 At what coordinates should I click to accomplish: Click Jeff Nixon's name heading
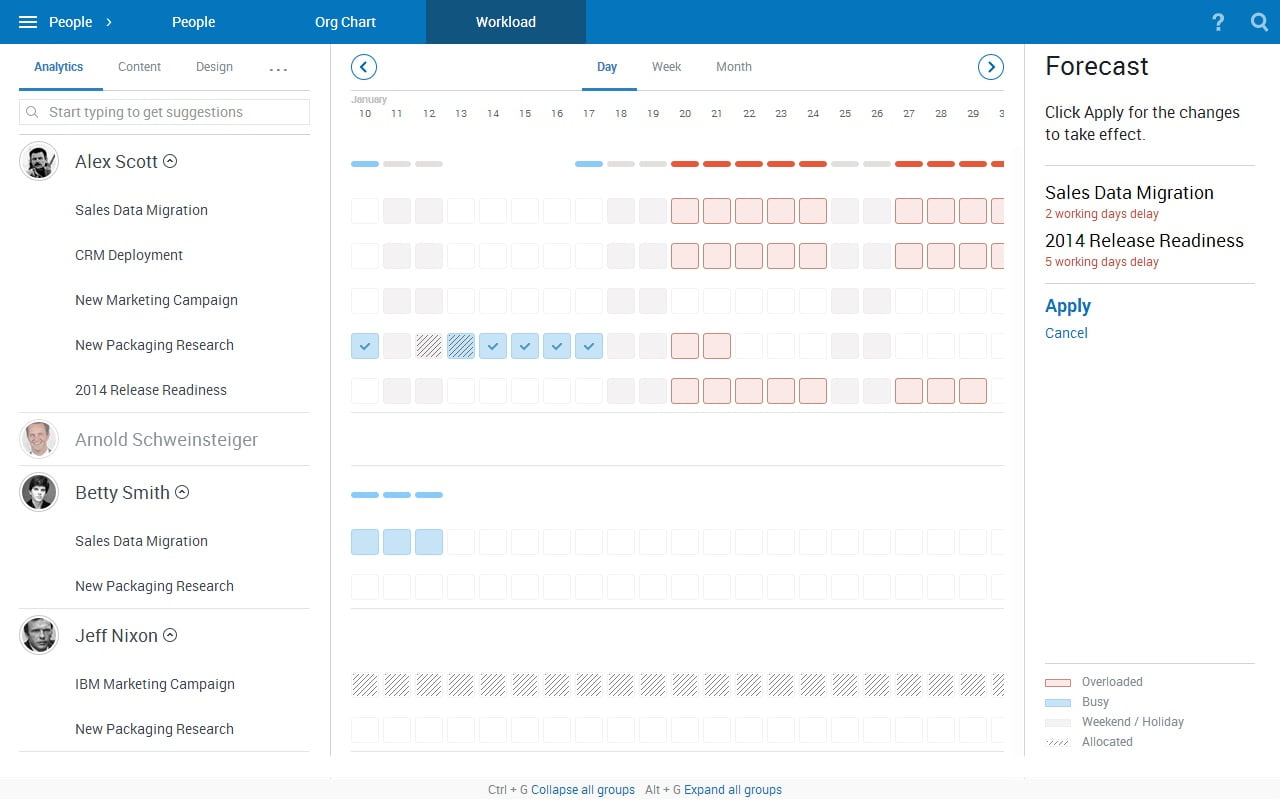tap(116, 635)
